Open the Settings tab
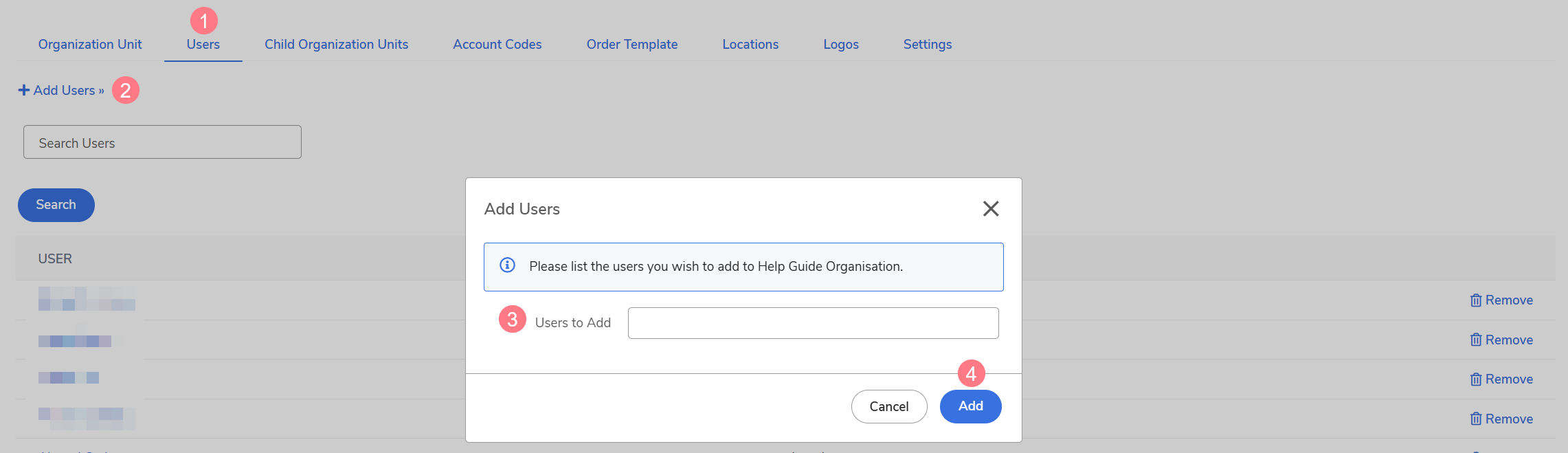The height and width of the screenshot is (453, 1568). 928,44
